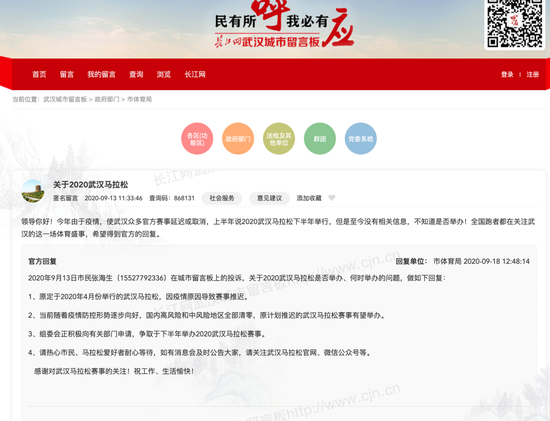Click the 注册 link

pyautogui.click(x=532, y=74)
